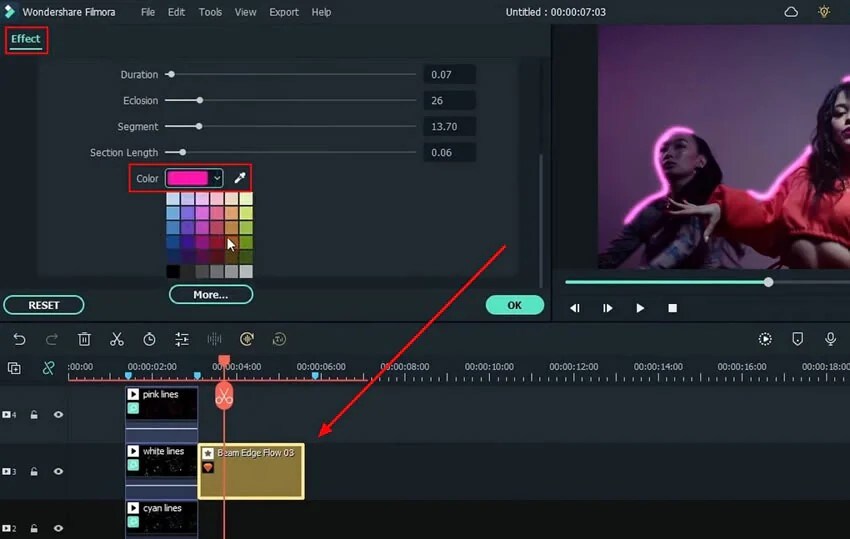Open More... colors button

click(211, 294)
